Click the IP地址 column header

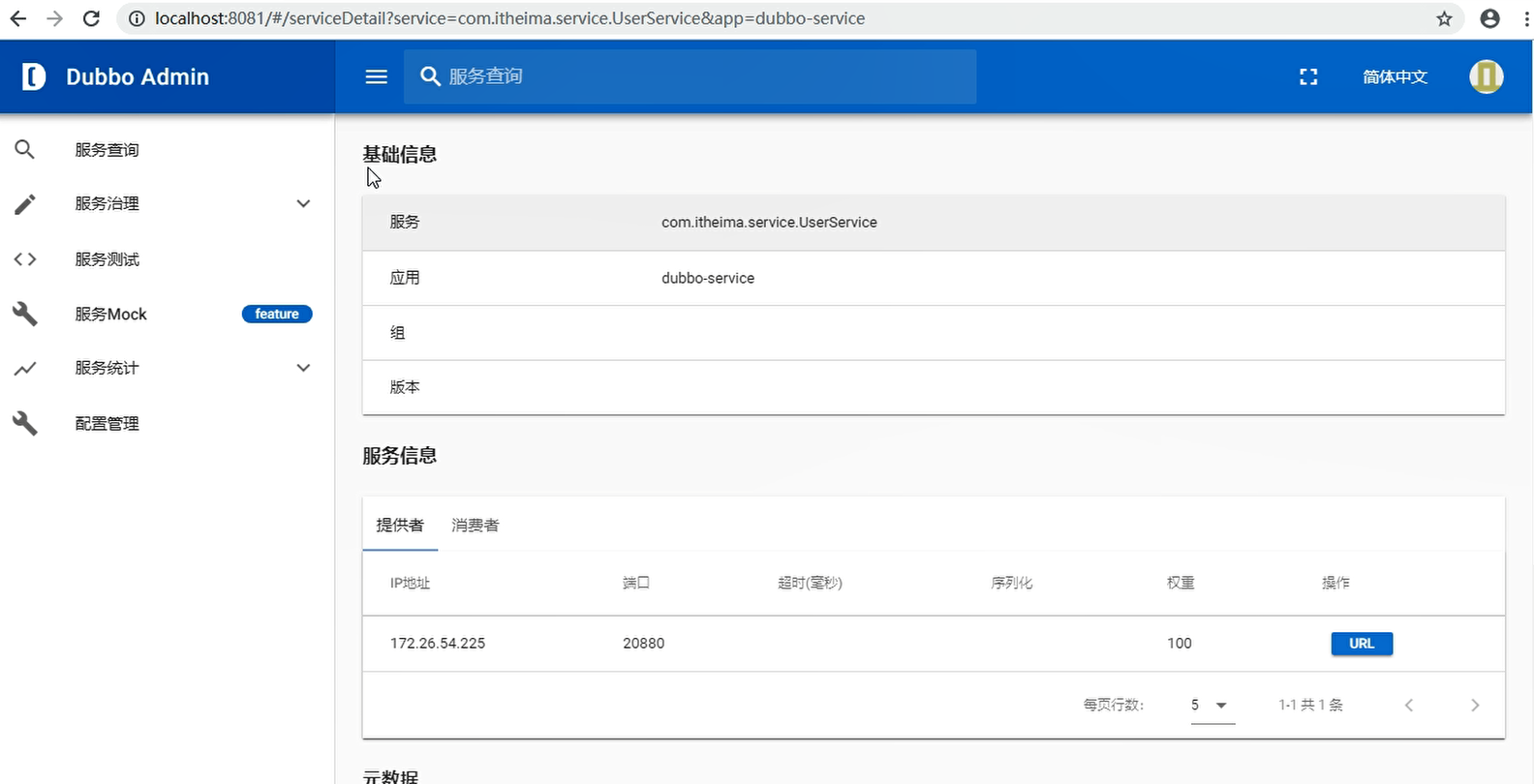click(410, 583)
